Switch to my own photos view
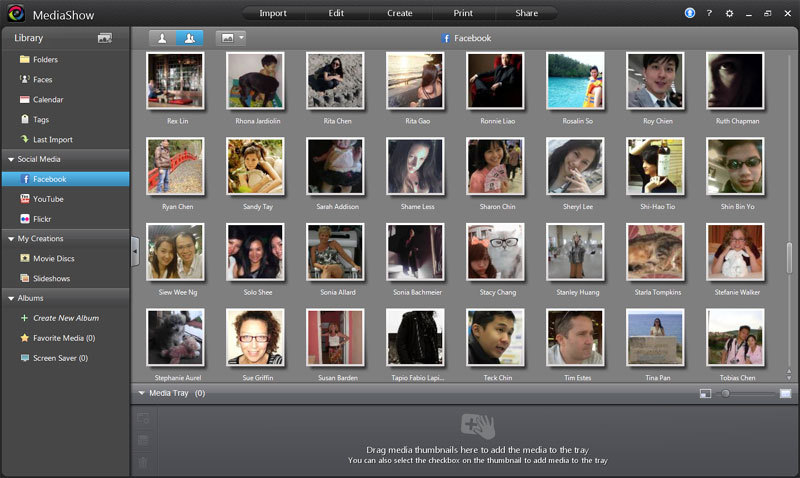800x478 pixels. (x=163, y=38)
